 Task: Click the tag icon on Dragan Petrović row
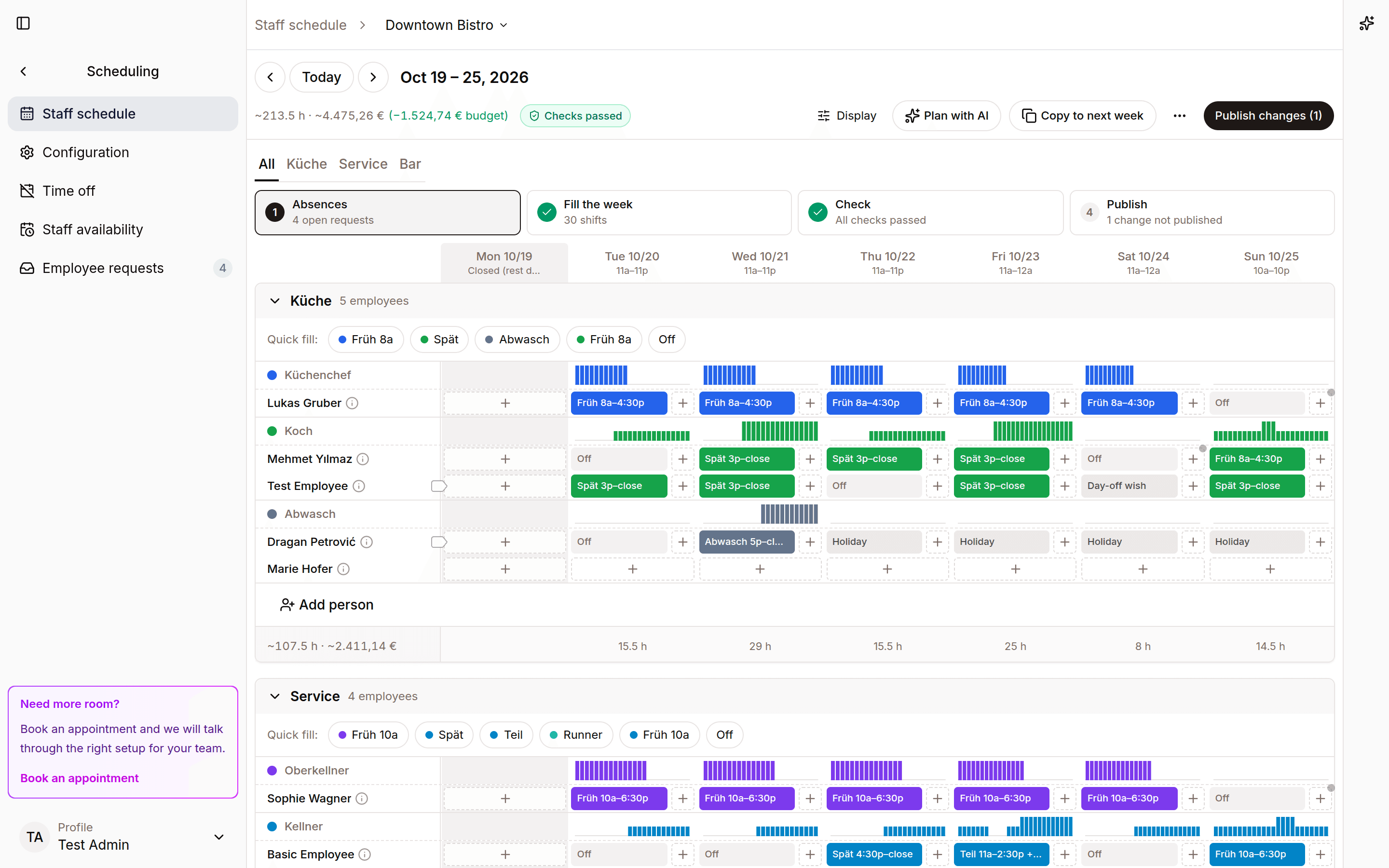(438, 542)
